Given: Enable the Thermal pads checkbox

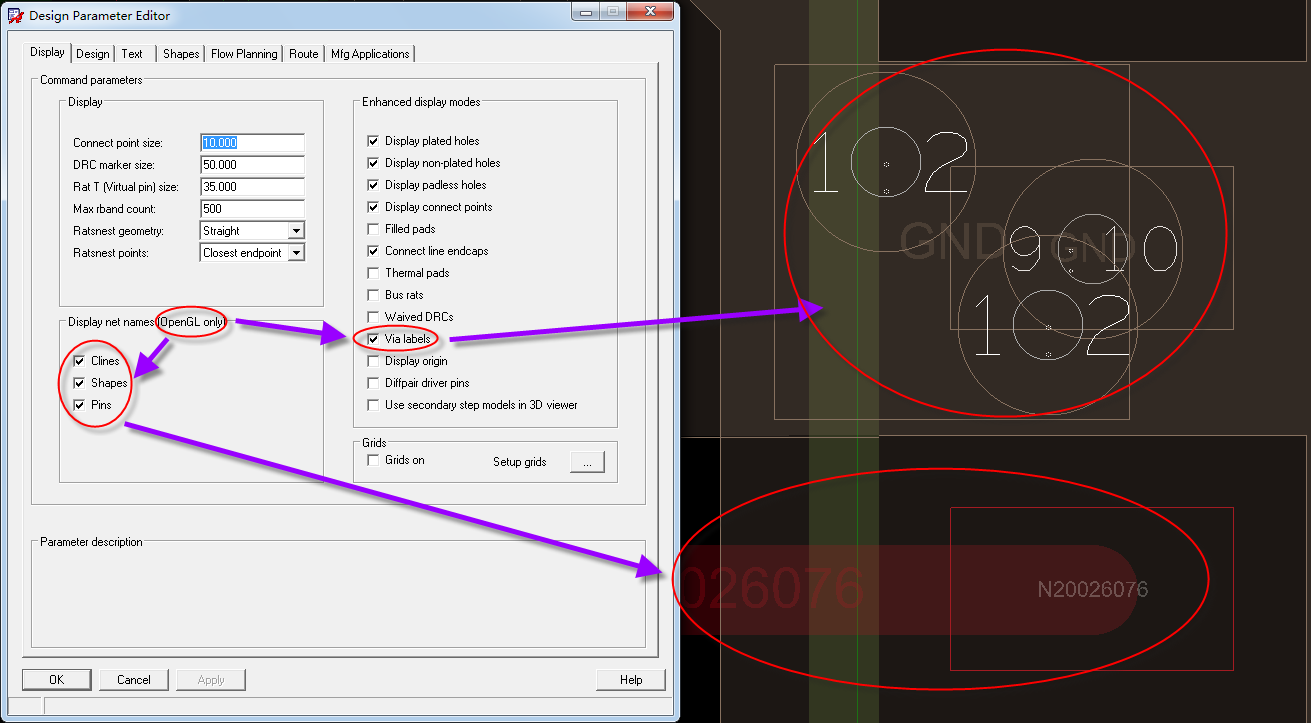Looking at the screenshot, I should [374, 273].
